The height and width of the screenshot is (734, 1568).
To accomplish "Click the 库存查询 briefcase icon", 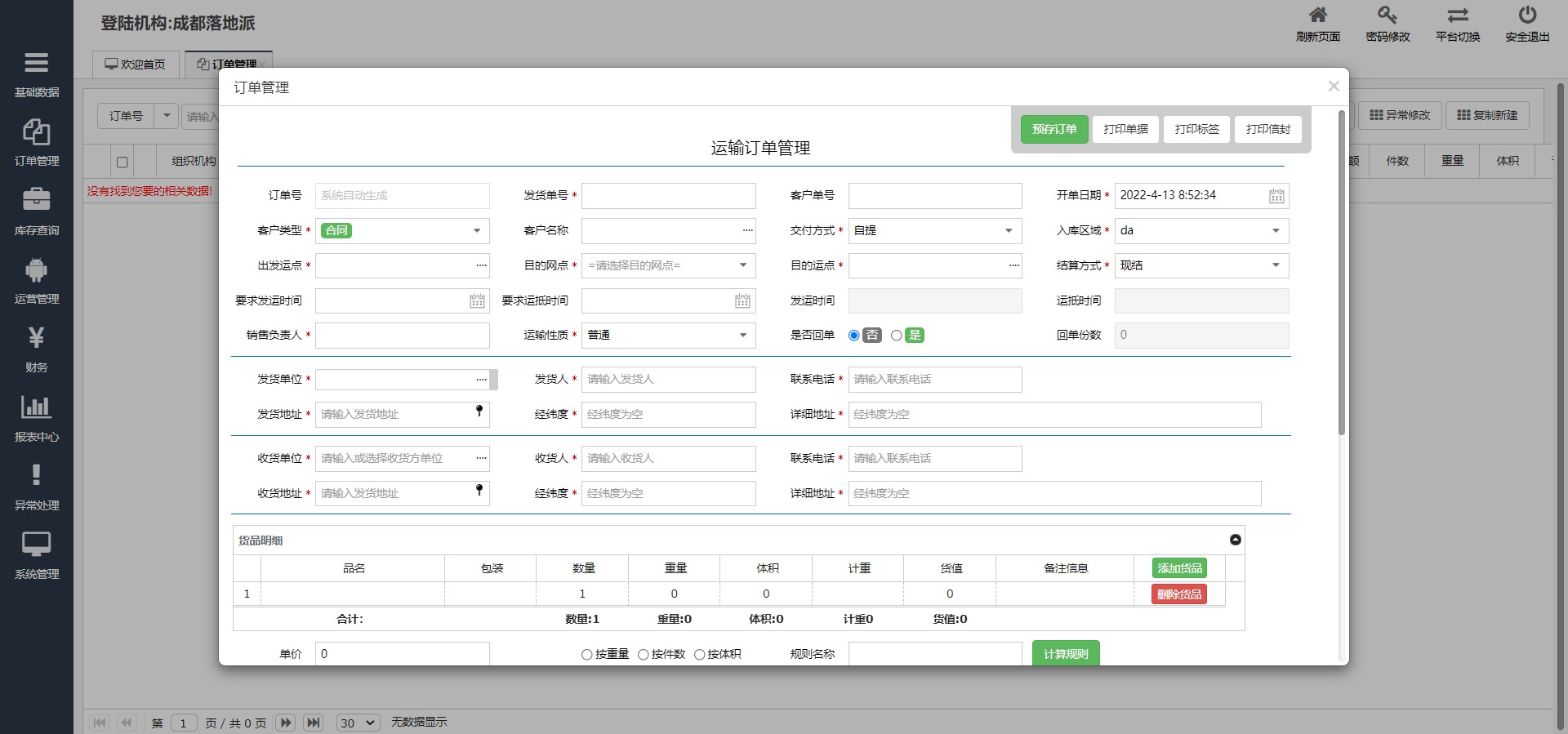I will pos(37,200).
